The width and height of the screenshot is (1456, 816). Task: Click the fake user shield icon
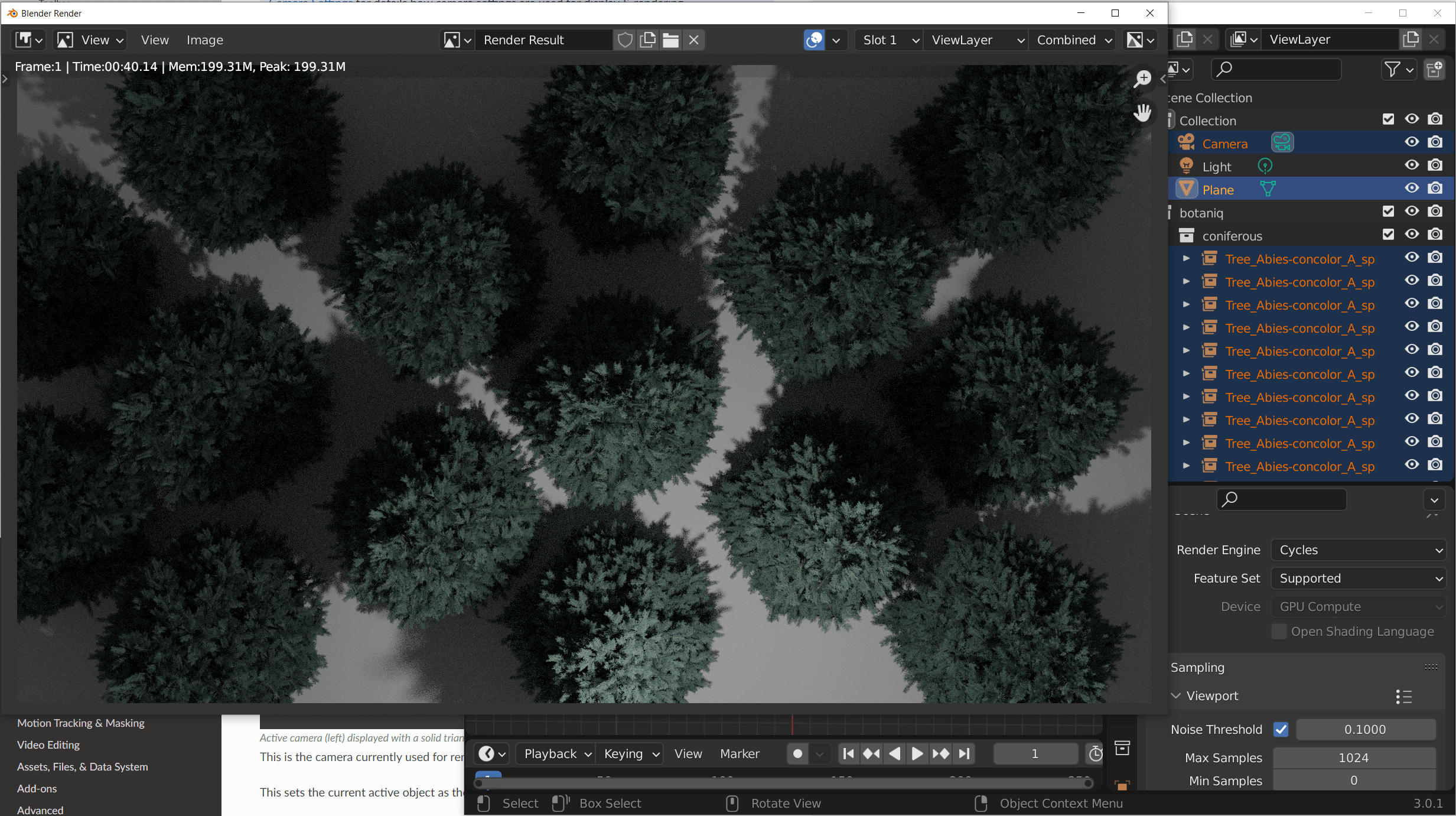[624, 40]
